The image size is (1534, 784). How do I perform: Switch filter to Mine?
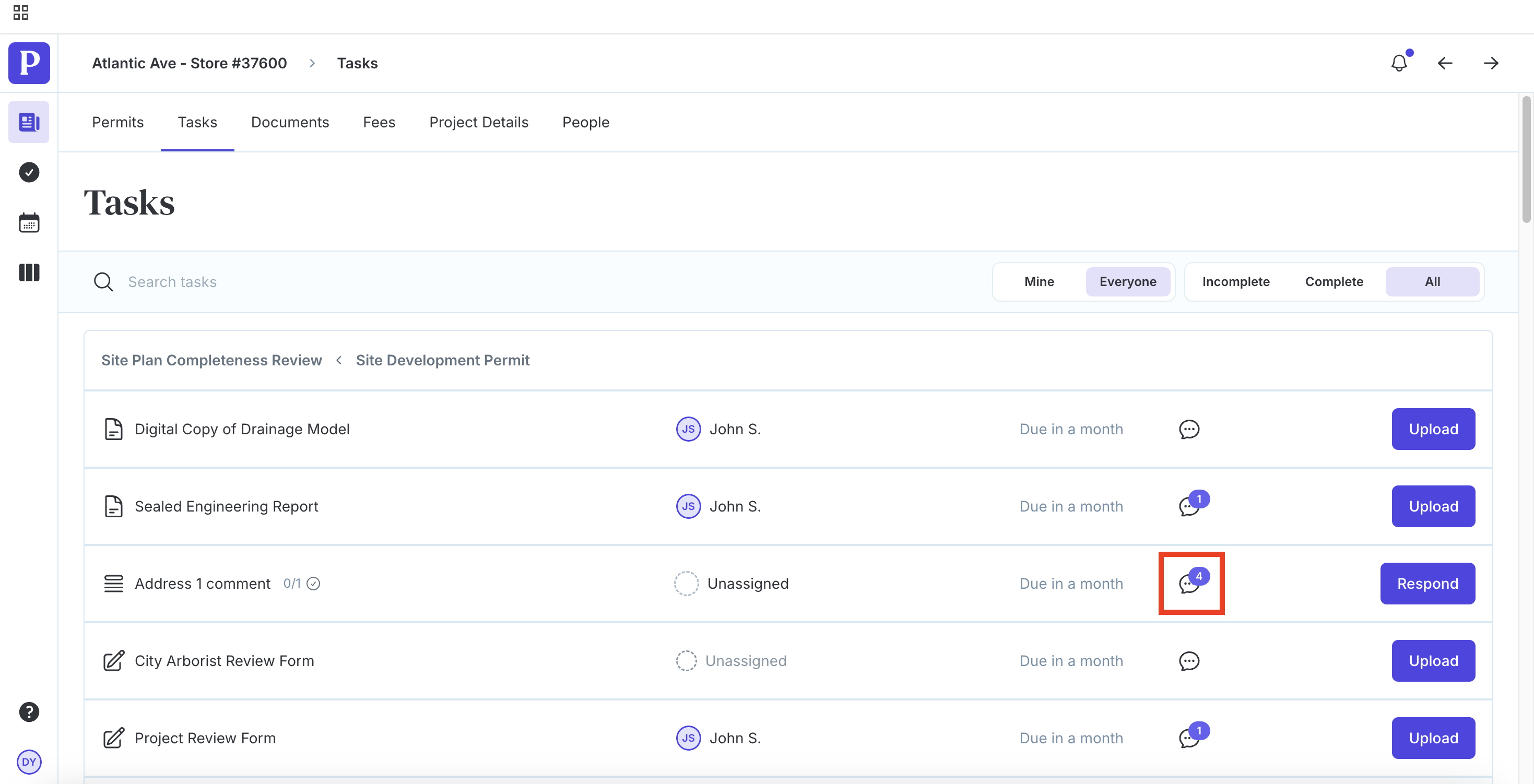[x=1039, y=281]
